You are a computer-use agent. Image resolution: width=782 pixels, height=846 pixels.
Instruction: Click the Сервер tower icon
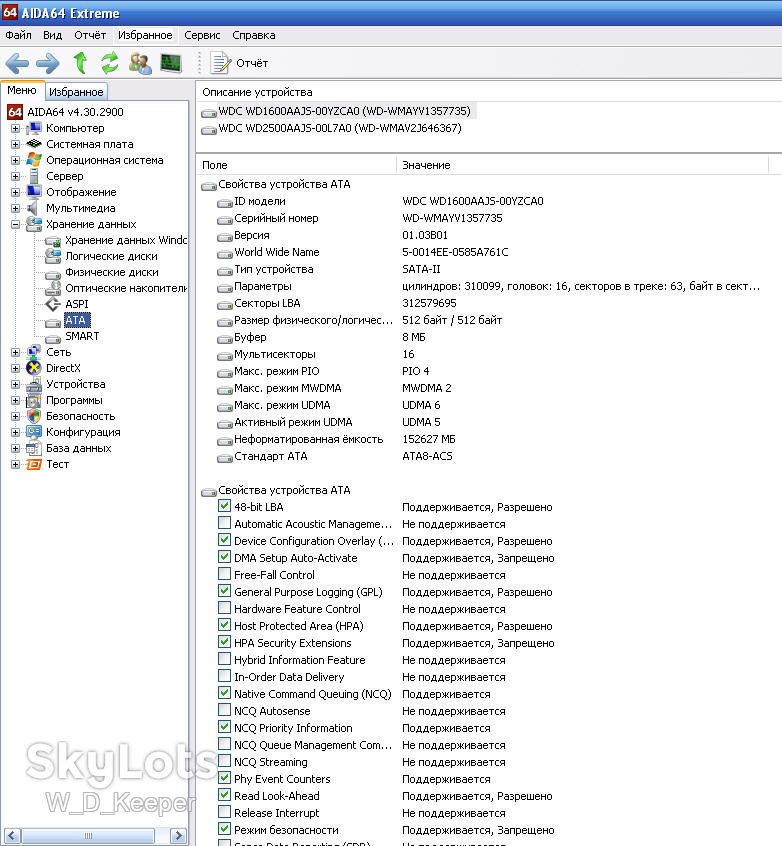pyautogui.click(x=34, y=176)
